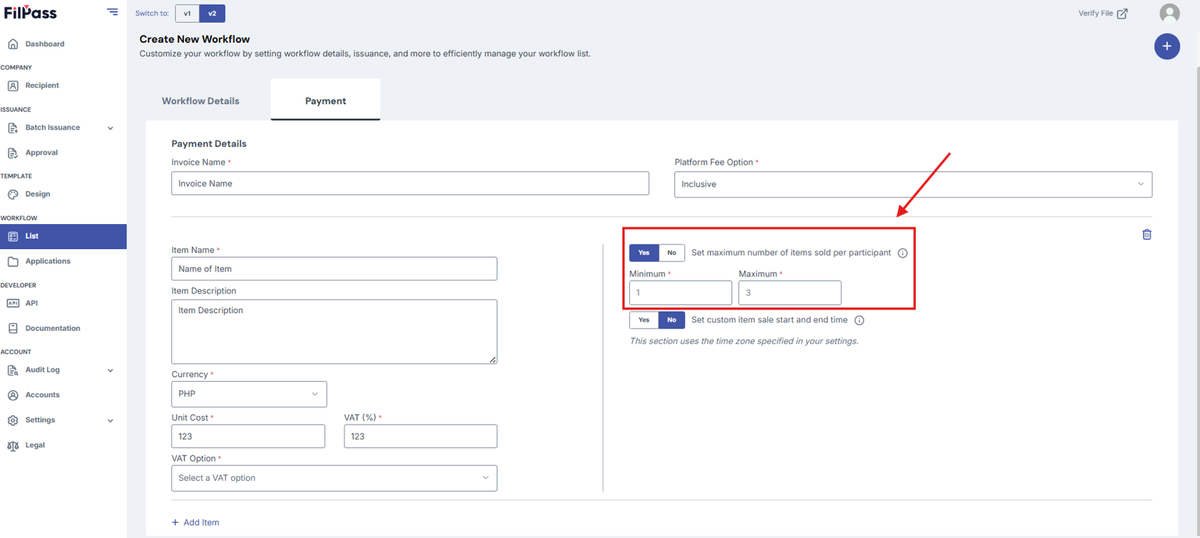Viewport: 1200px width, 538px height.
Task: Click the Documentation book icon
Action: [13, 328]
